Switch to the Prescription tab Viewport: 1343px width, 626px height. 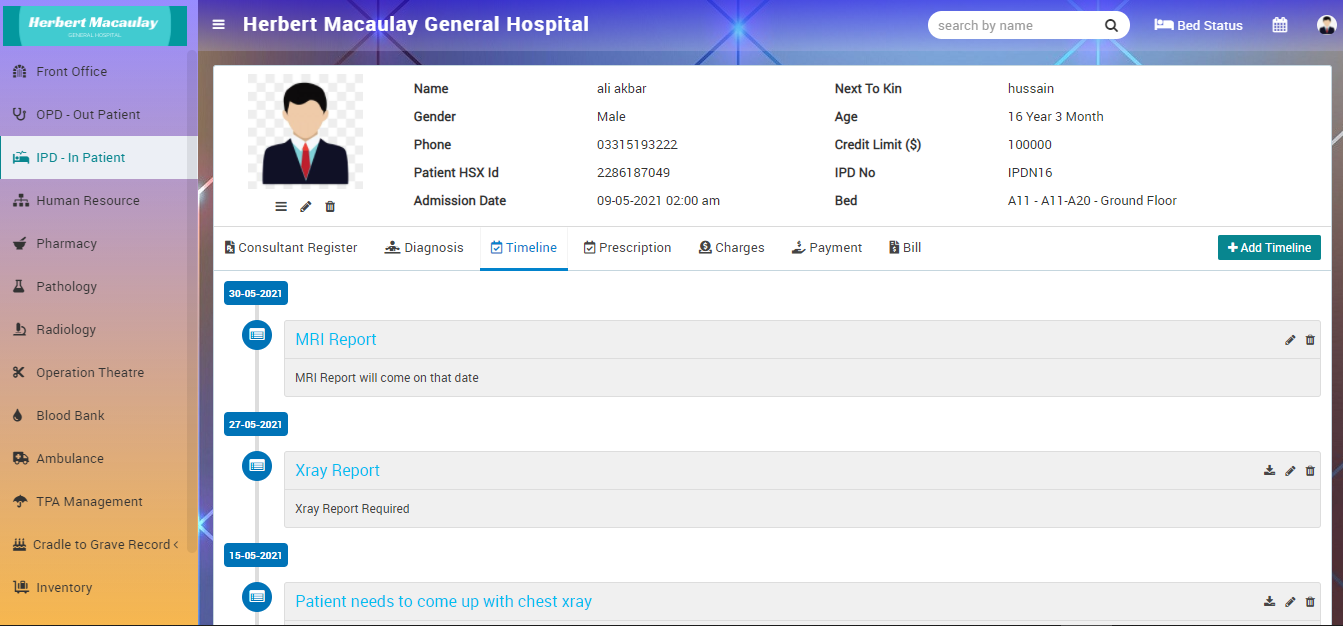coord(627,248)
